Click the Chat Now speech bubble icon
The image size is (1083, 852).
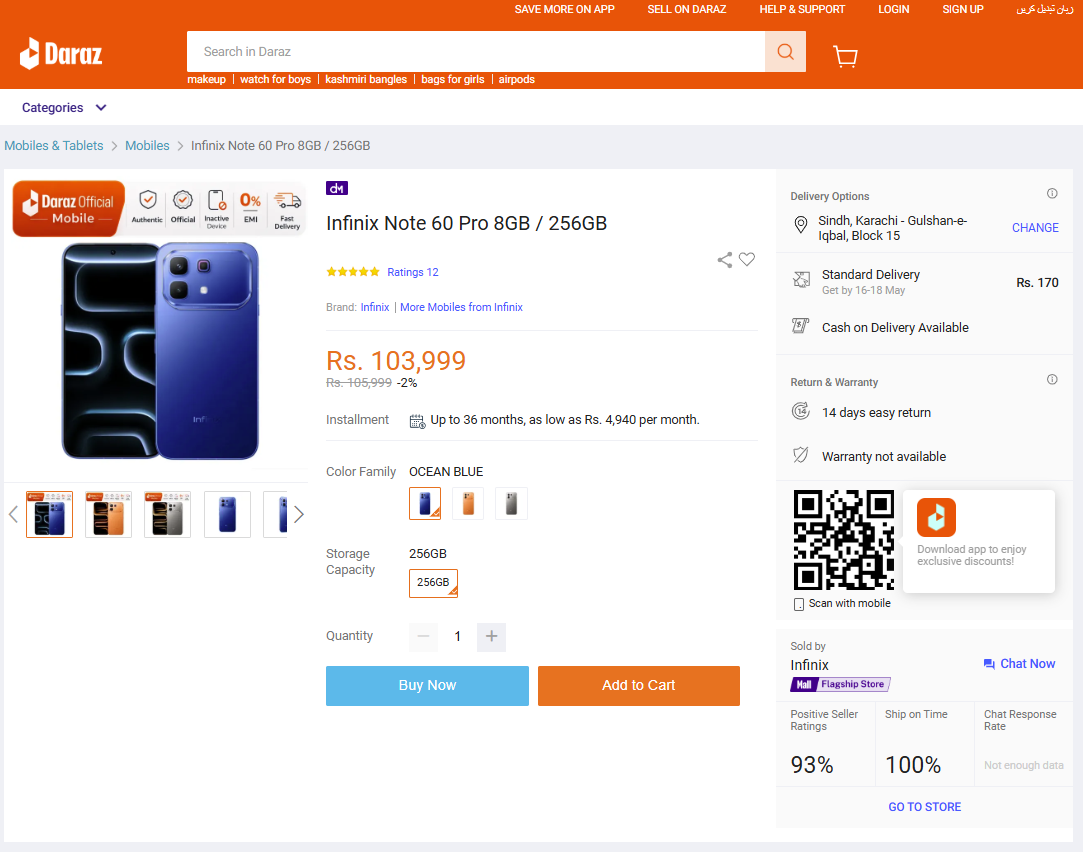pos(989,664)
